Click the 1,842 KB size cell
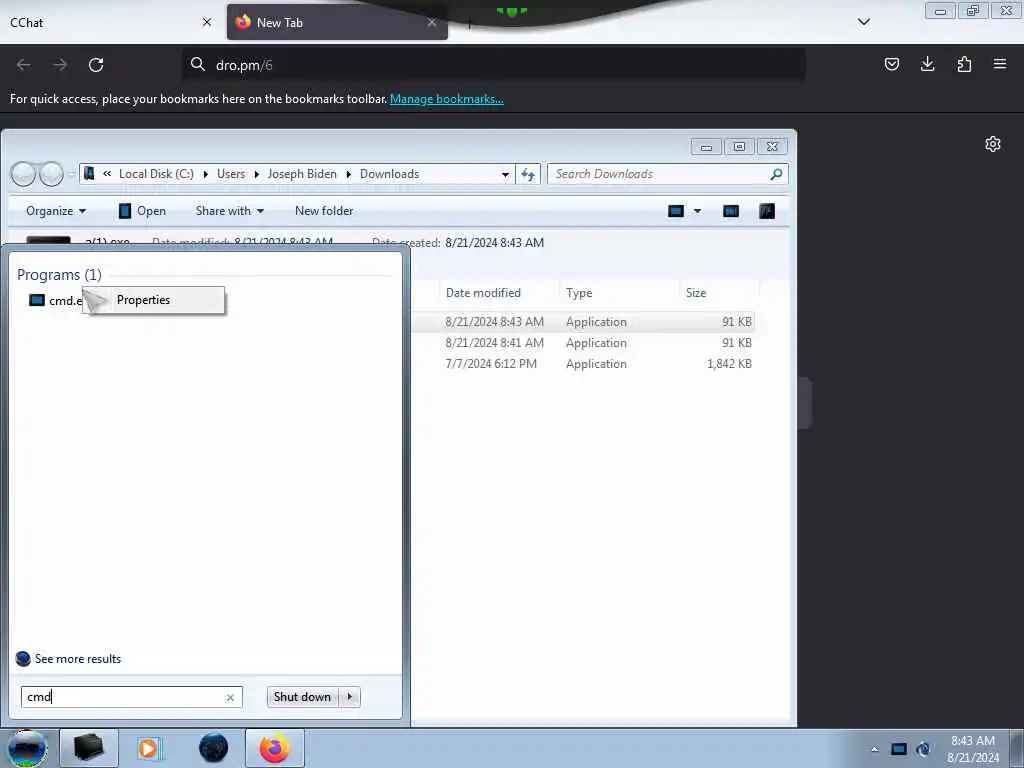 [729, 364]
